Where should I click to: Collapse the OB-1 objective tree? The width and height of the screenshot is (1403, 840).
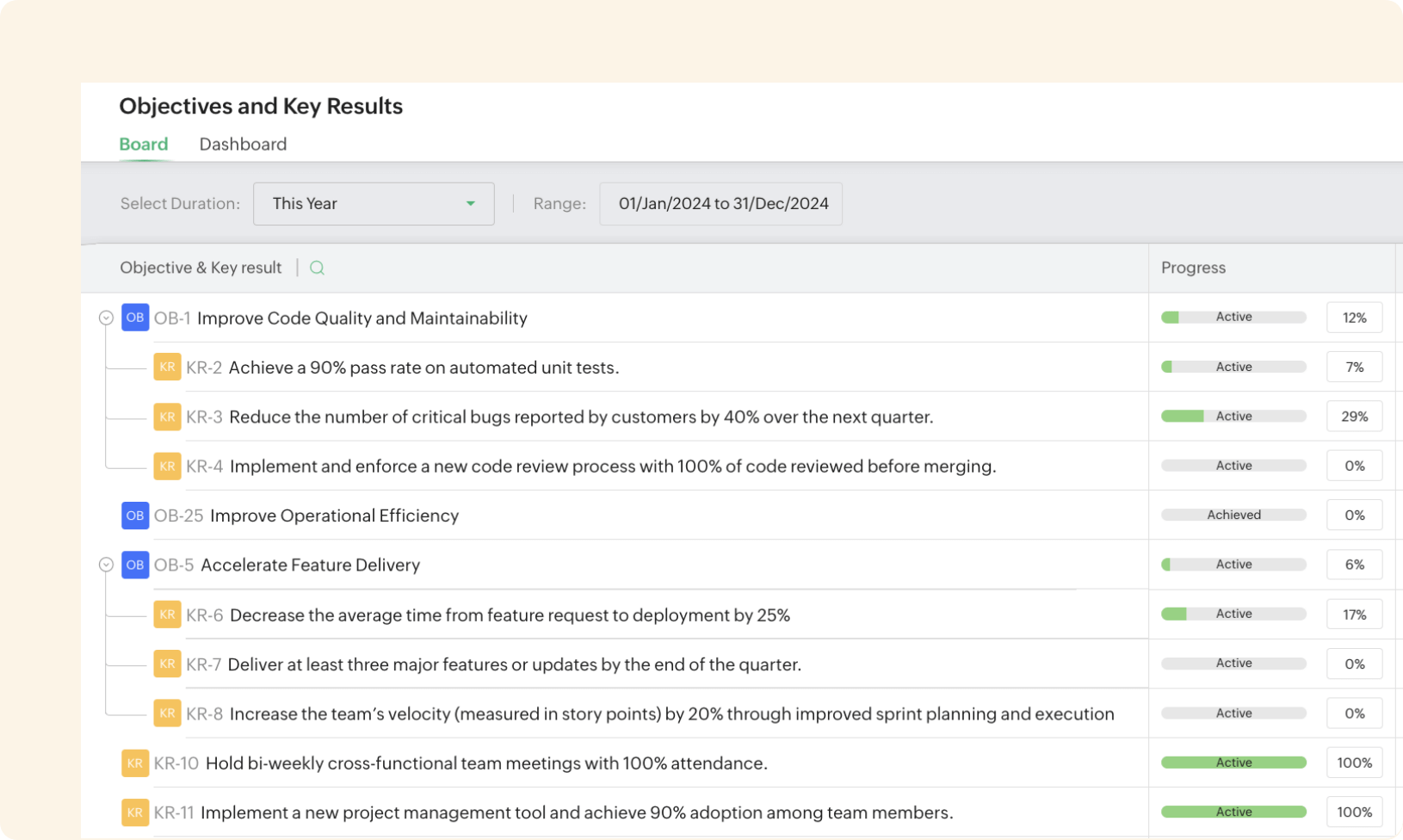click(x=106, y=318)
